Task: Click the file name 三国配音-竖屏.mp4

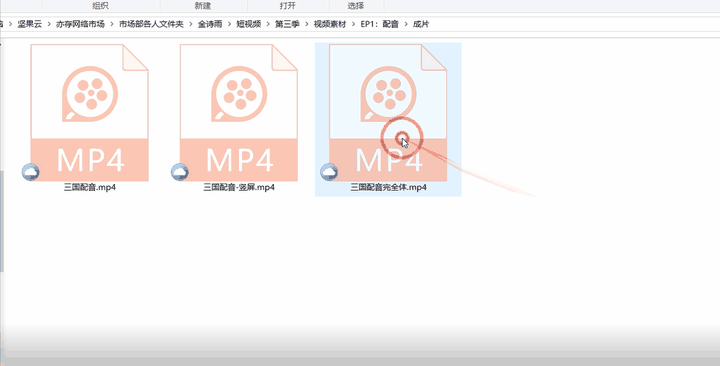Action: pos(239,187)
